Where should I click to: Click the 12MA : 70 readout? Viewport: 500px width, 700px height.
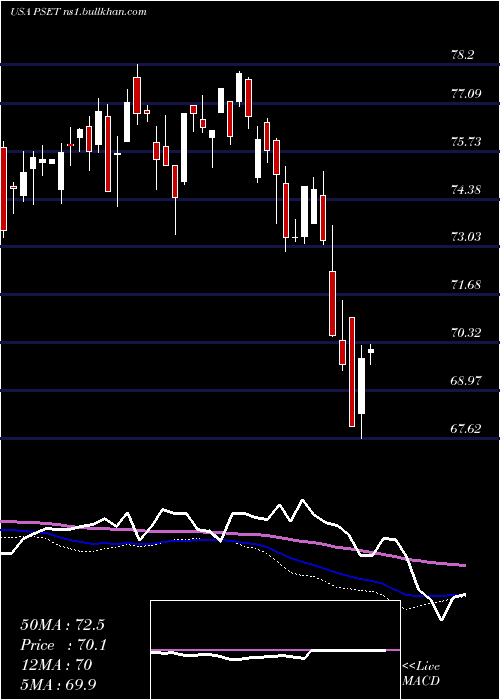[x=56, y=665]
